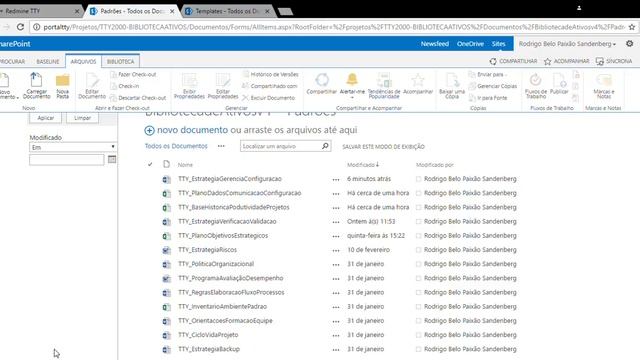Switch to the ARQUIVOS ribbon tab

click(83, 61)
